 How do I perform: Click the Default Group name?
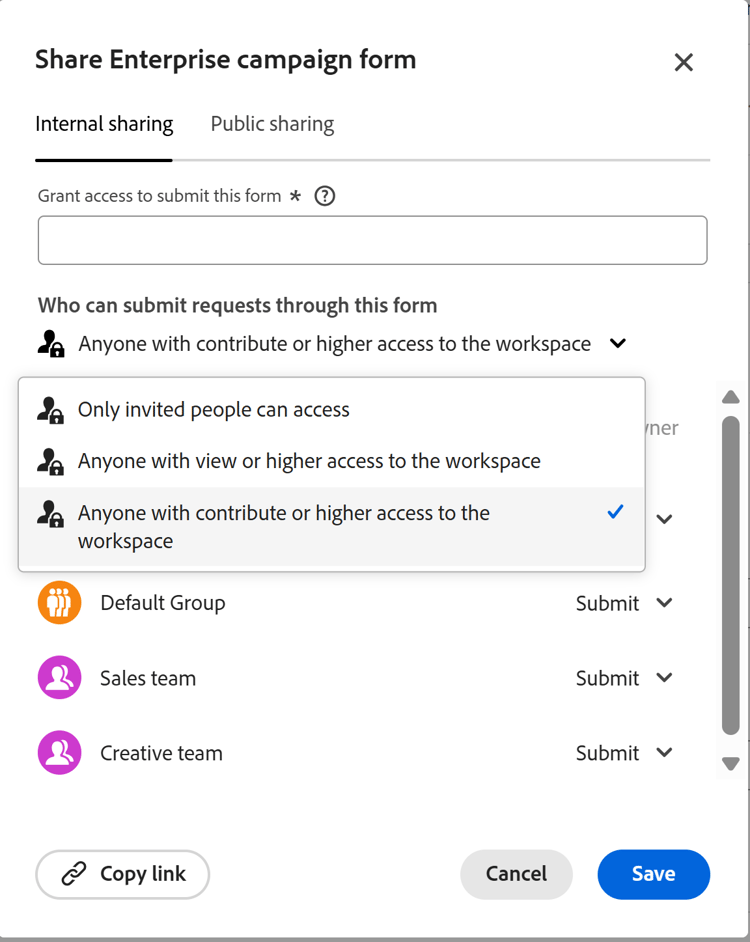pos(163,603)
